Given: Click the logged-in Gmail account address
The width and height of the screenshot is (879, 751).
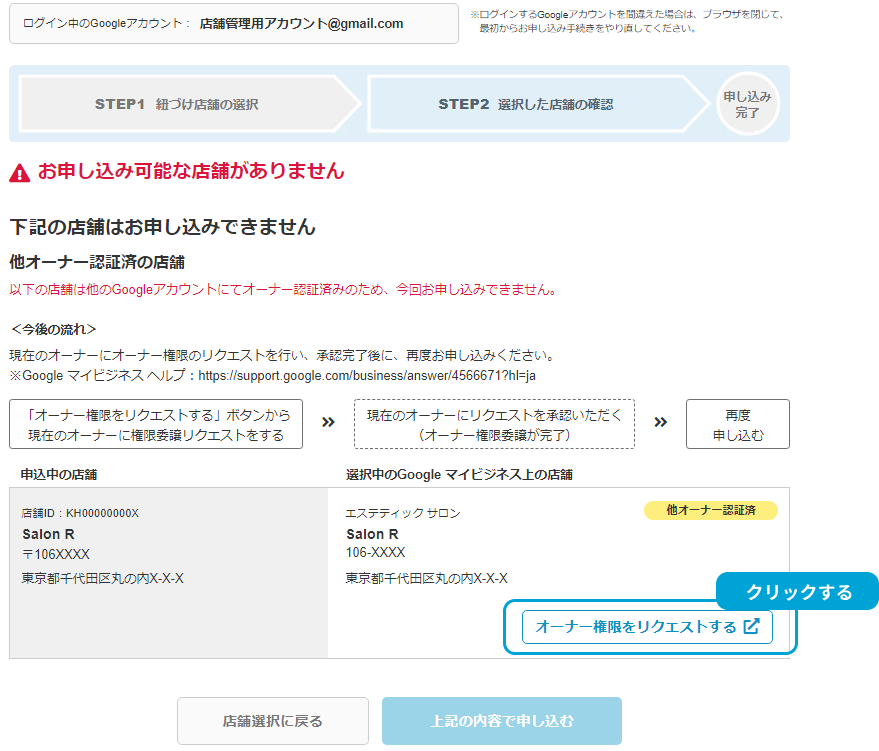Looking at the screenshot, I should pyautogui.click(x=301, y=23).
